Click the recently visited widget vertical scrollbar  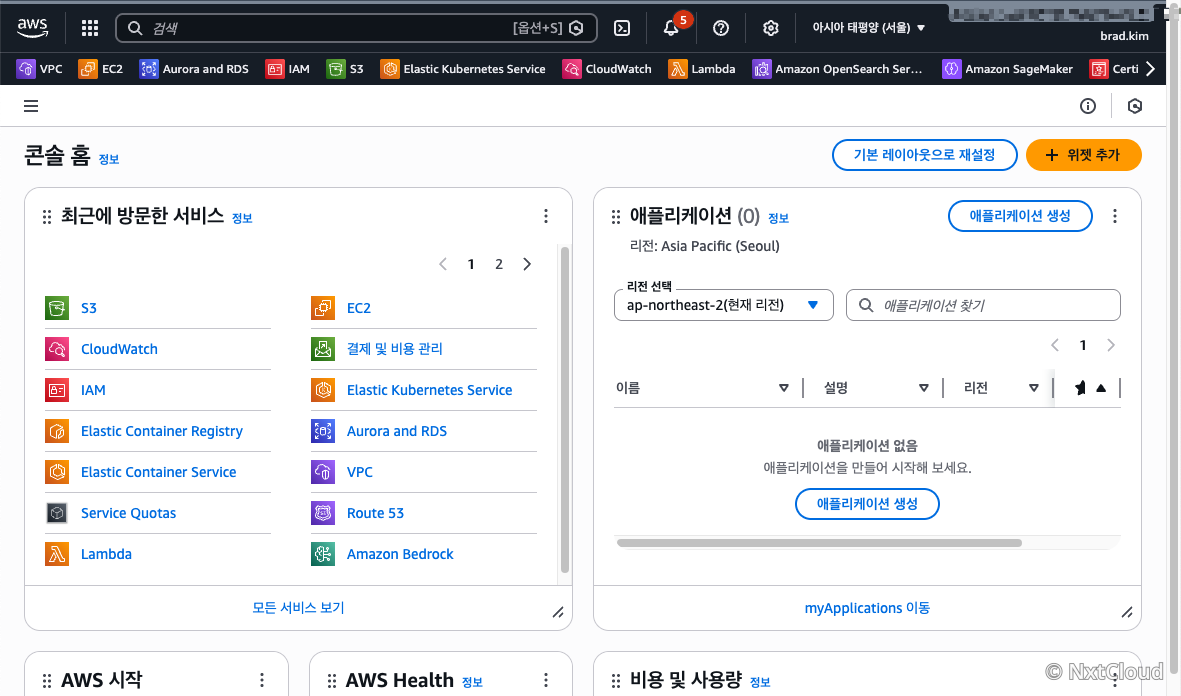pos(565,411)
